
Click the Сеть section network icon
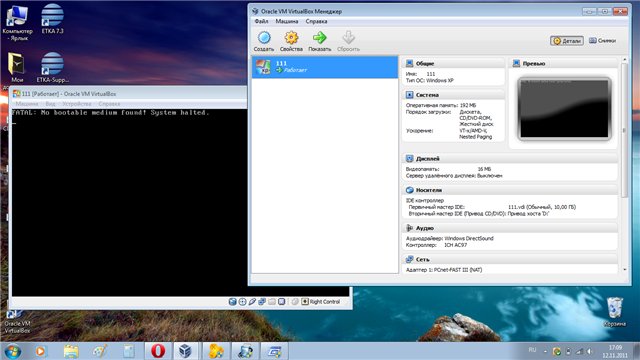pyautogui.click(x=409, y=259)
